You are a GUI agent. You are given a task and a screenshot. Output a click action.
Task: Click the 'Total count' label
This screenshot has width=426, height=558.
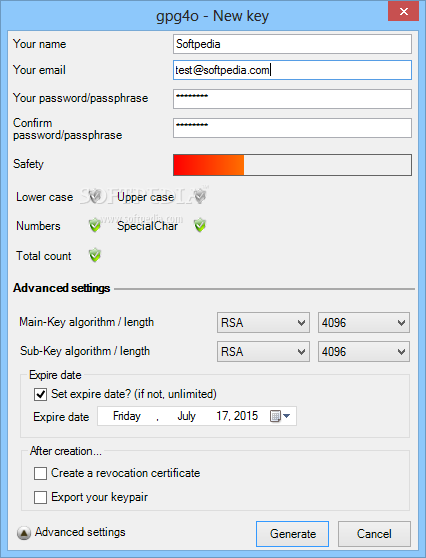pos(44,256)
